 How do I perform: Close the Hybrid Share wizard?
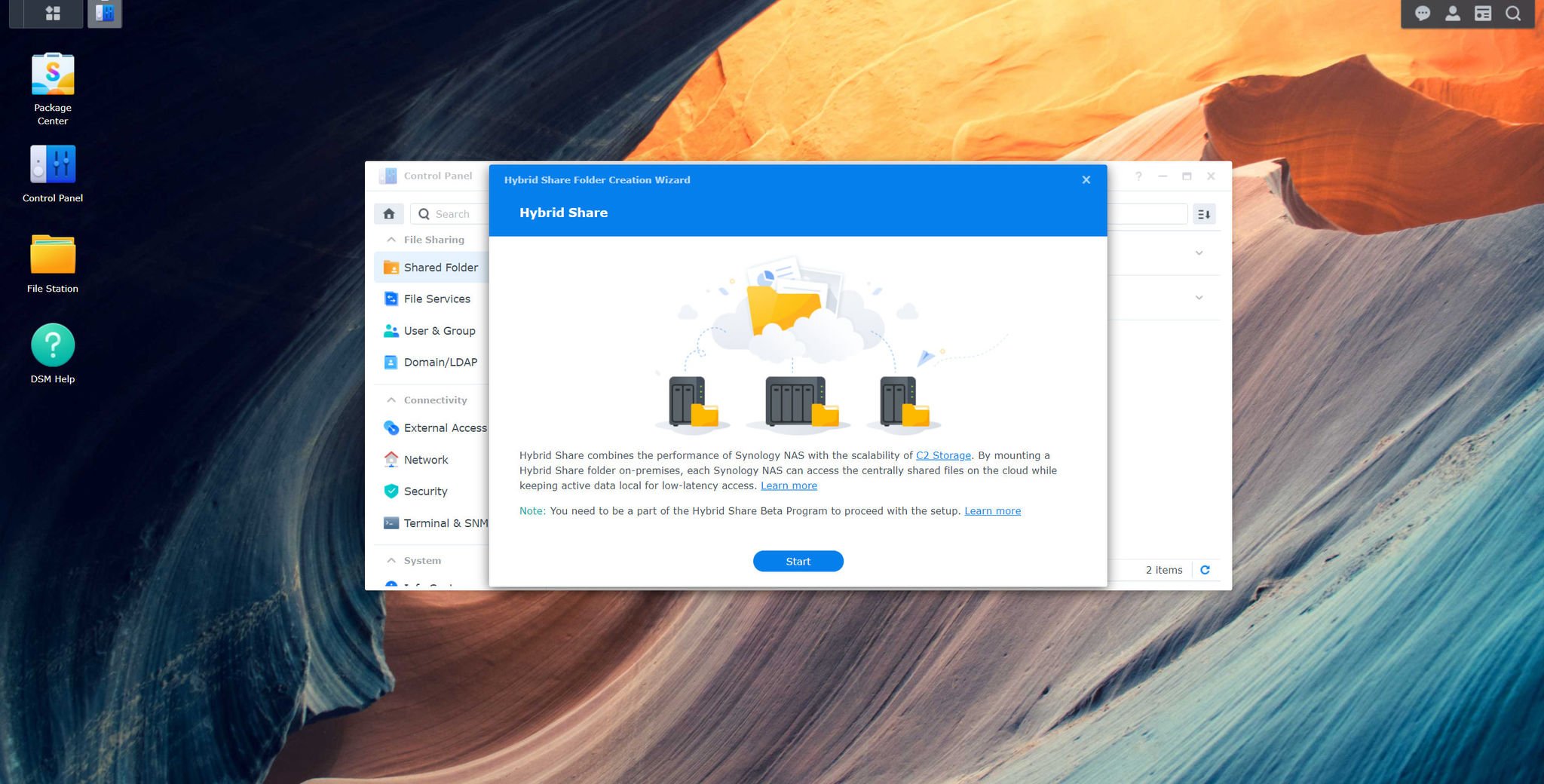(1086, 179)
